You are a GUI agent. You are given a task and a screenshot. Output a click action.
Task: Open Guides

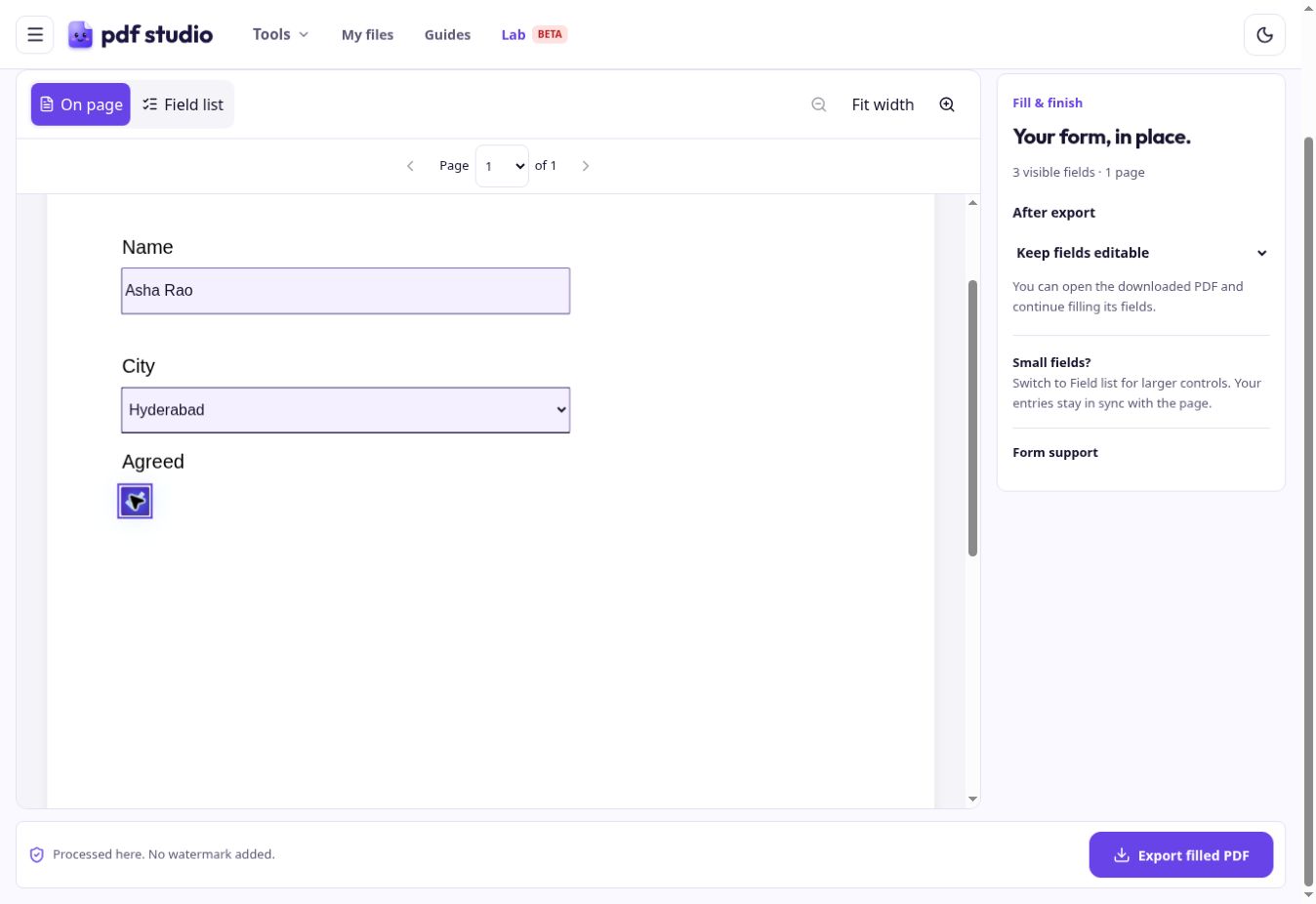447,34
